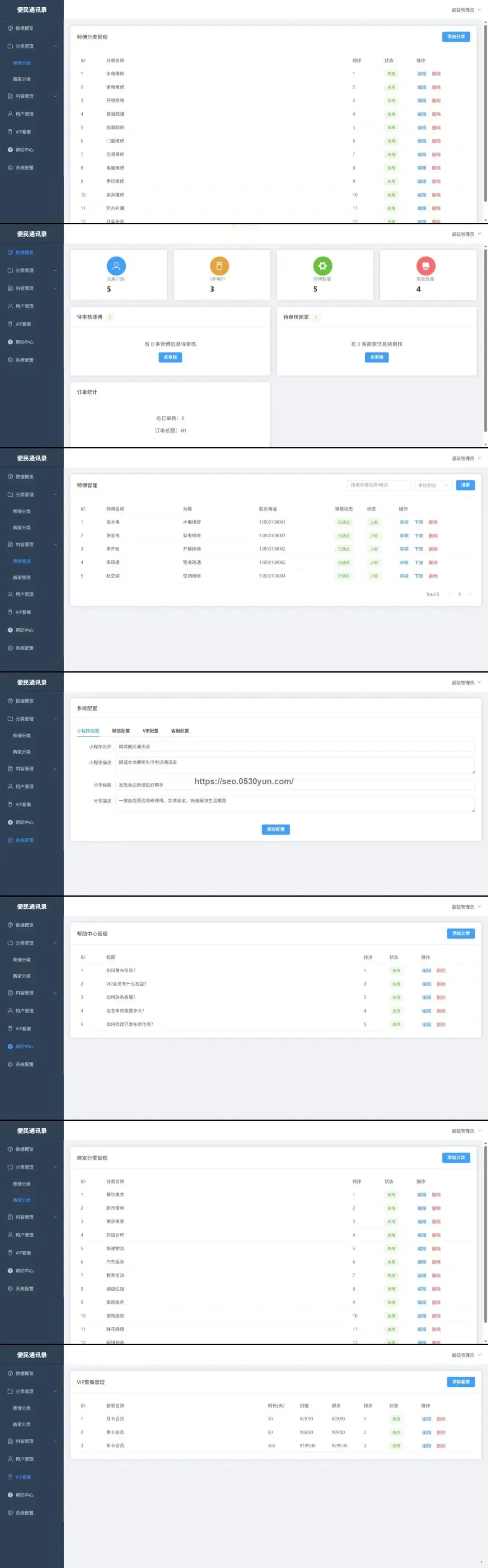This screenshot has height=1568, width=488.
Task: Collapse 分类管理 chevron on 师傅分类管理 page sidebar
Action: click(56, 46)
